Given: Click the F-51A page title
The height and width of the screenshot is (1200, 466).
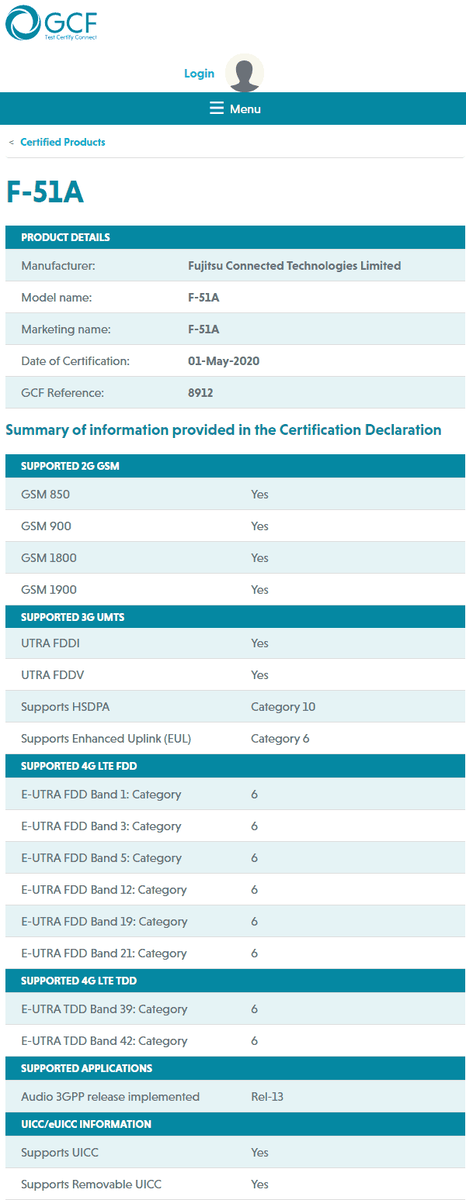Looking at the screenshot, I should pyautogui.click(x=43, y=192).
